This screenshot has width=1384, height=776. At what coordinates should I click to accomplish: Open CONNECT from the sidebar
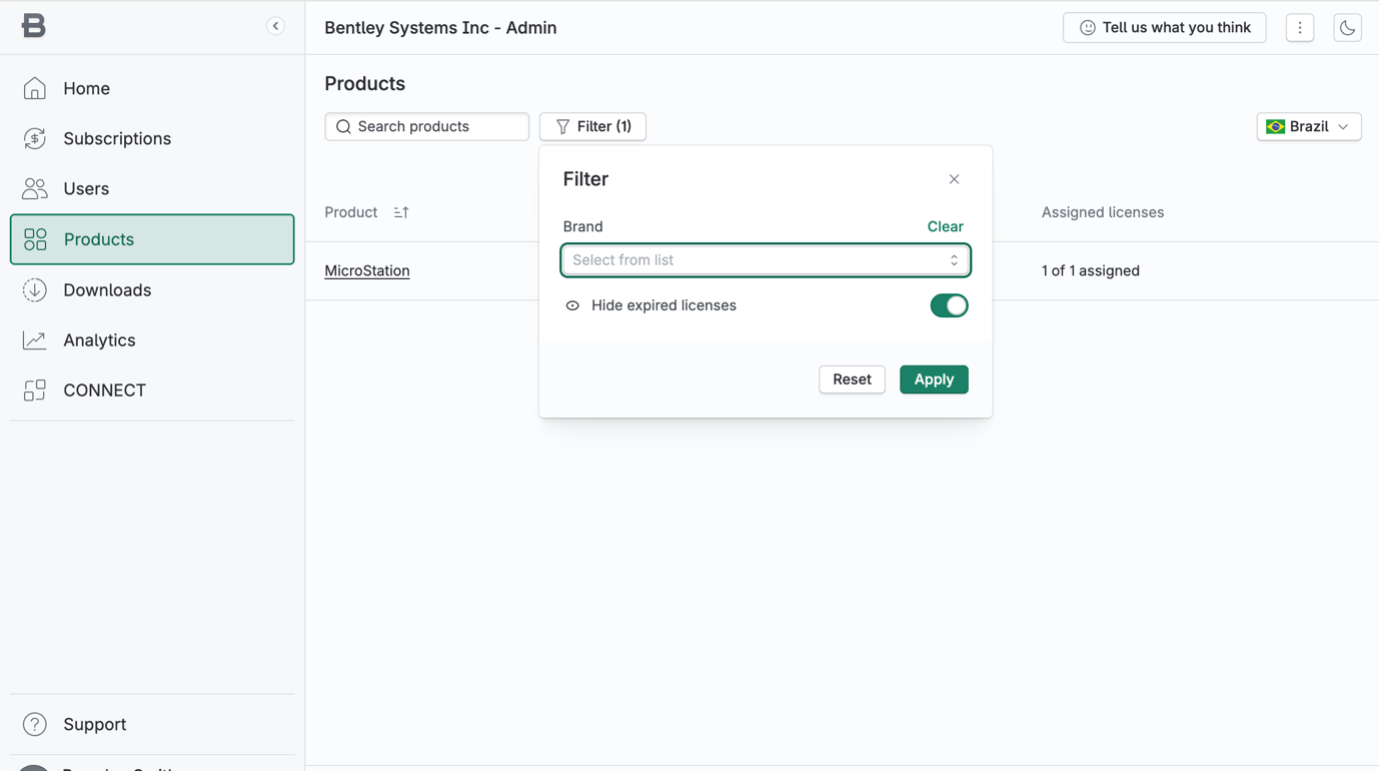click(153, 391)
